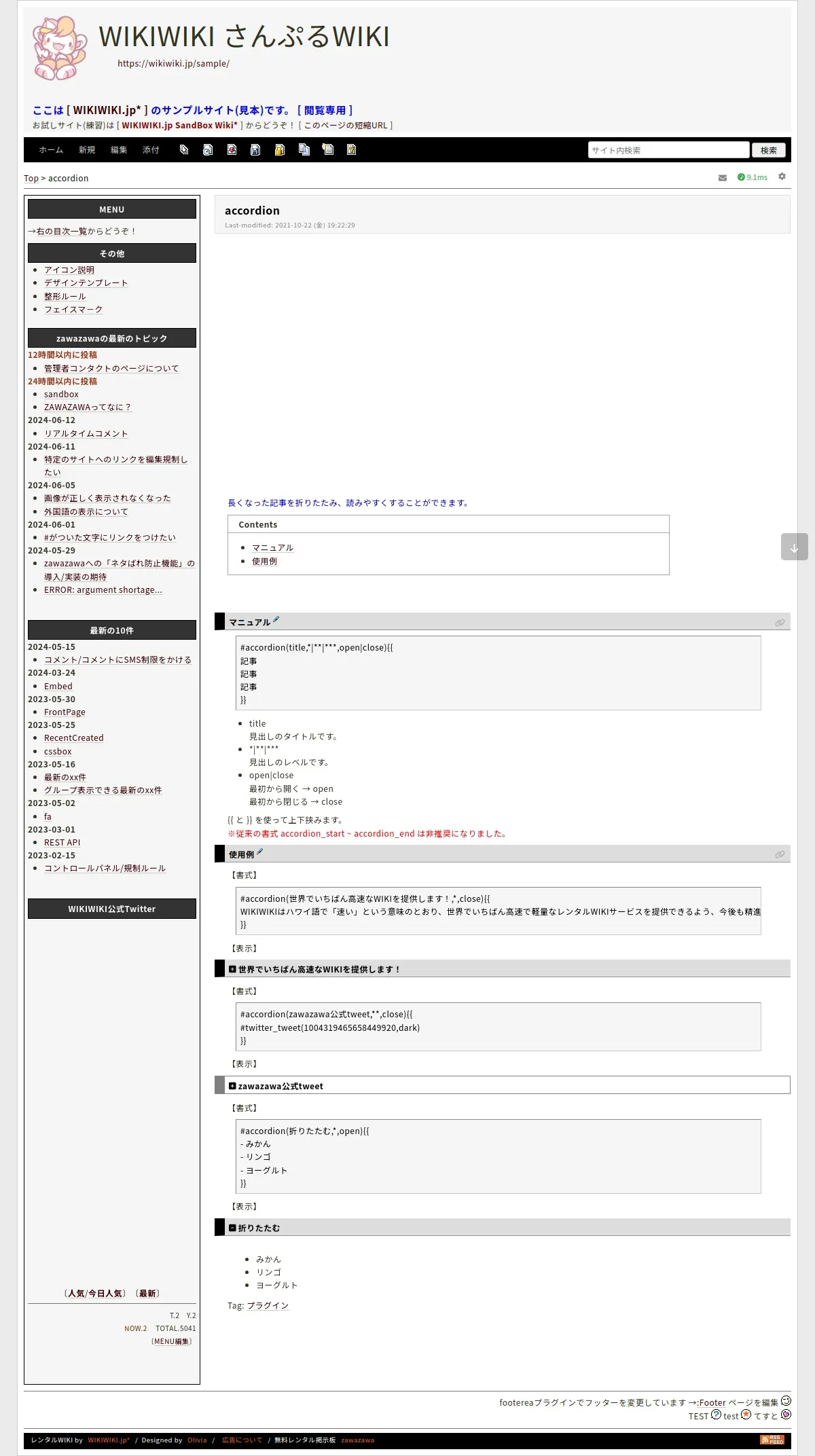
Task: Open 広告について link in footer
Action: pos(242,1440)
